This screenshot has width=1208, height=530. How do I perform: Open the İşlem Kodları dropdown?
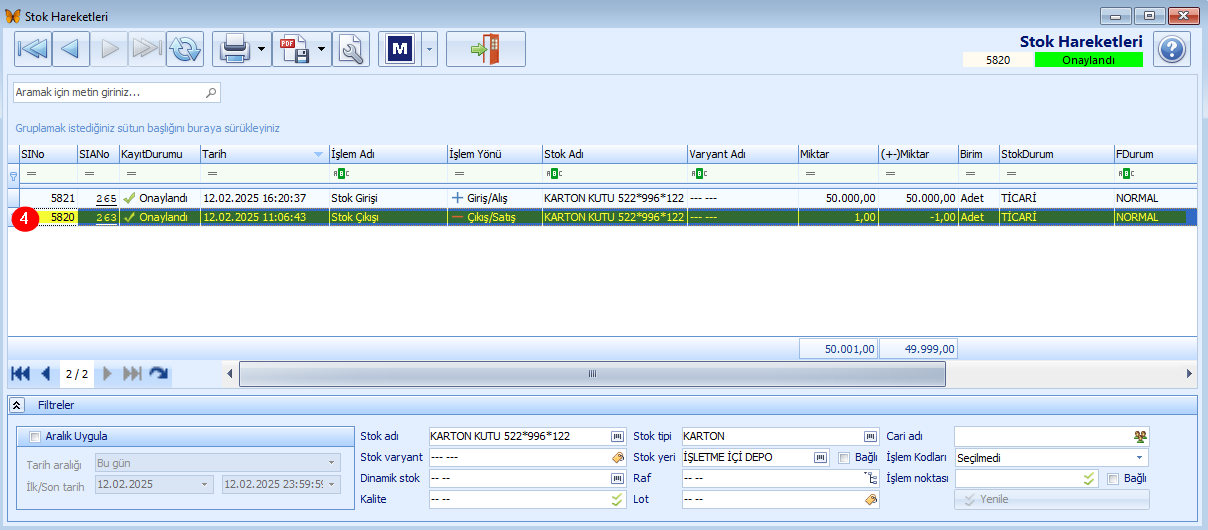point(1052,457)
